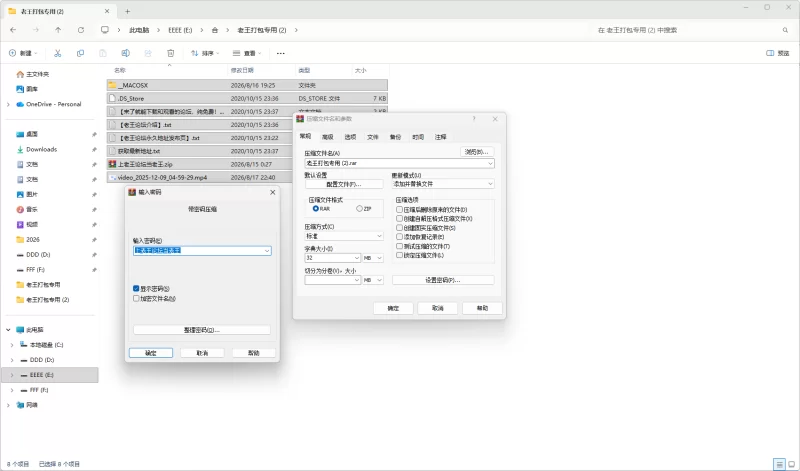
Task: Open the split volume size dropdown
Action: pos(333,280)
